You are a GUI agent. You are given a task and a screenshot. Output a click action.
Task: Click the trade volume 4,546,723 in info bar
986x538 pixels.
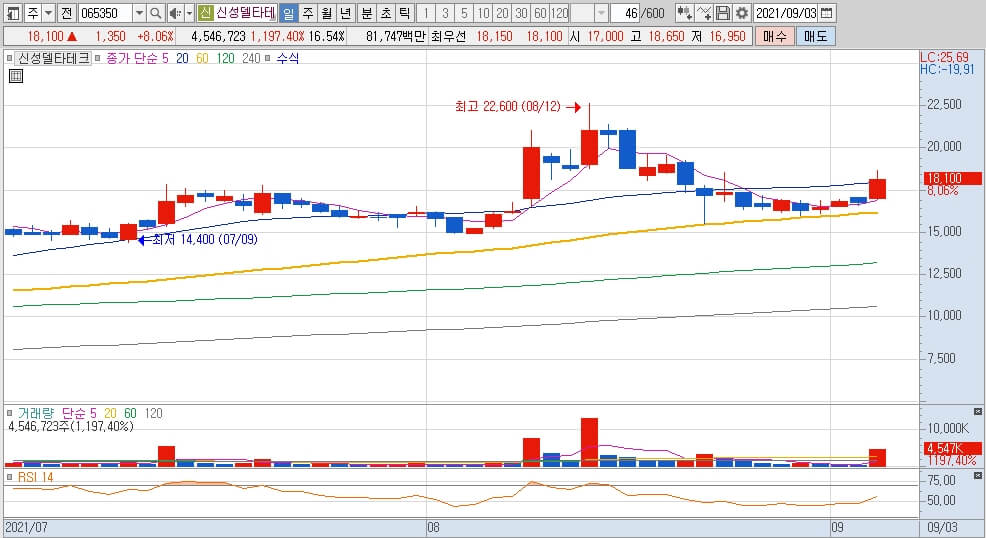[218, 36]
